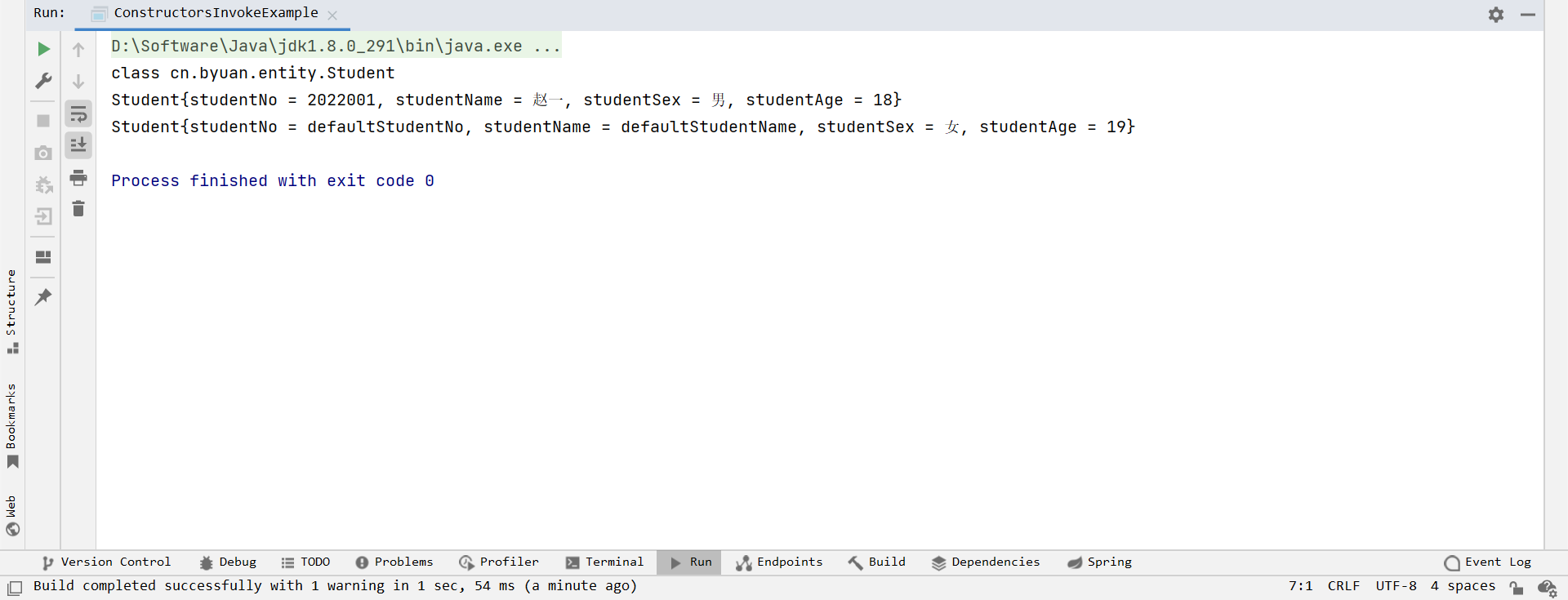This screenshot has height=600, width=1568.
Task: Click the attach debugger bug icon
Action: pos(43,184)
